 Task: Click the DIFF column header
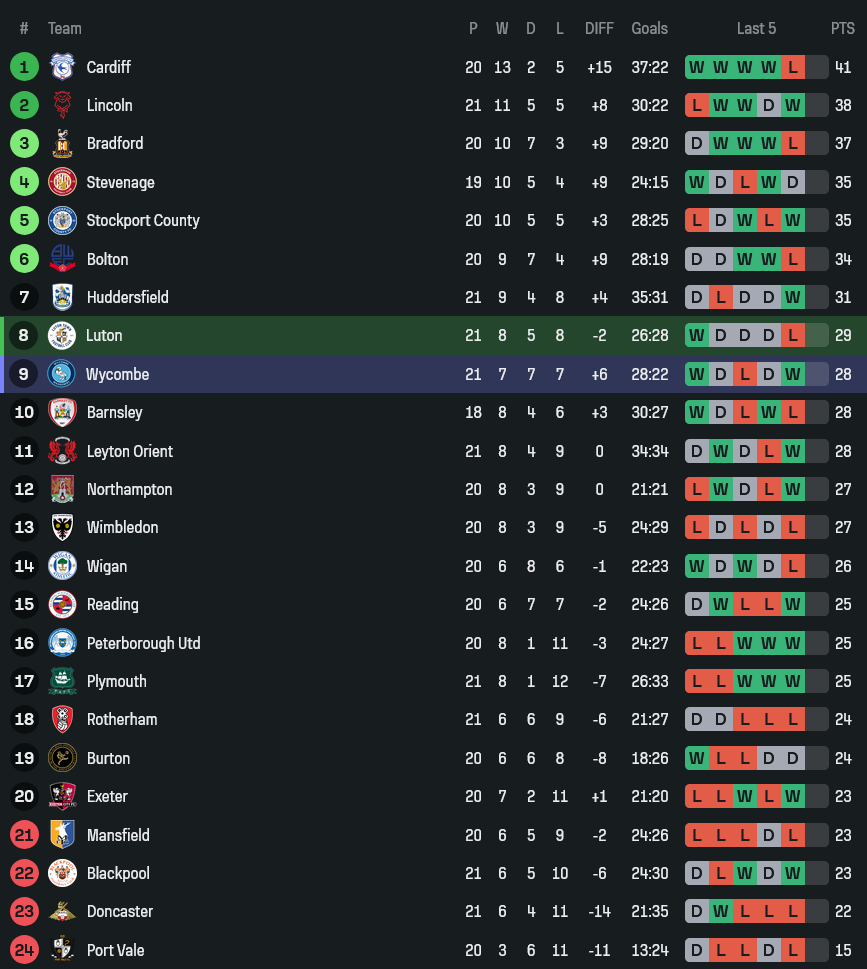tap(599, 28)
